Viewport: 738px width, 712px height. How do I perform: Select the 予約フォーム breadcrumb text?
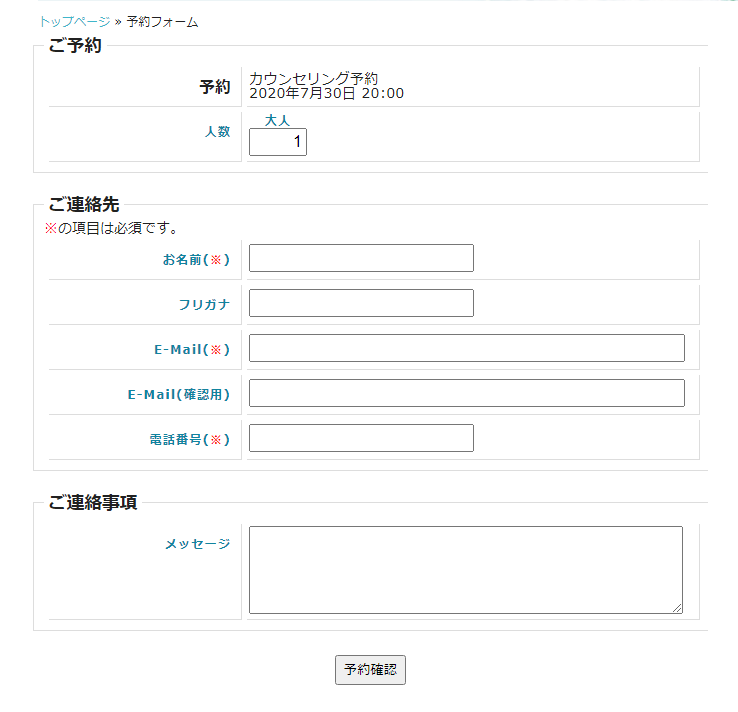pos(162,22)
